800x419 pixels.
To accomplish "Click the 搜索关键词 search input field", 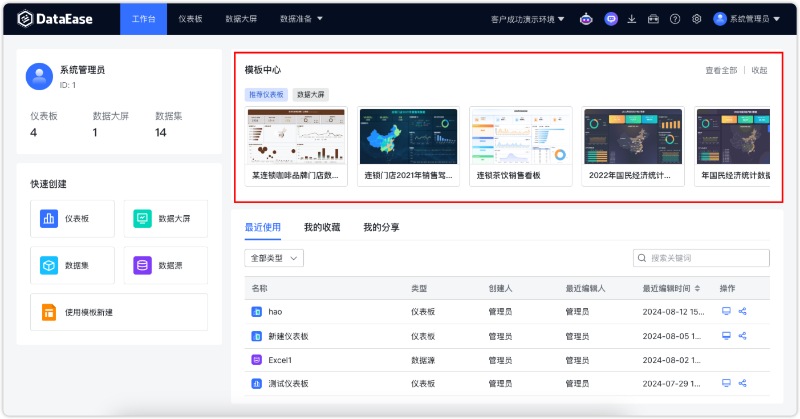I will coord(702,258).
